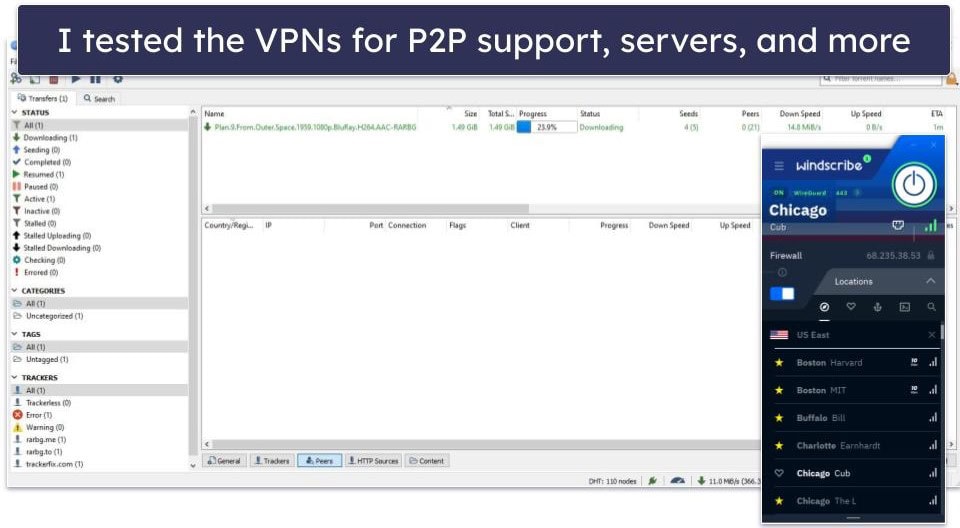Open the Trackers tab at bottom

point(271,461)
